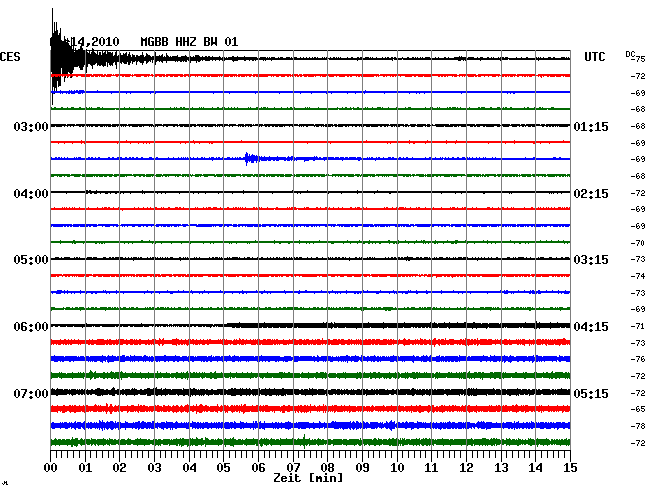Click the DC offset value '-71'
This screenshot has height=494, width=650.
(x=638, y=326)
